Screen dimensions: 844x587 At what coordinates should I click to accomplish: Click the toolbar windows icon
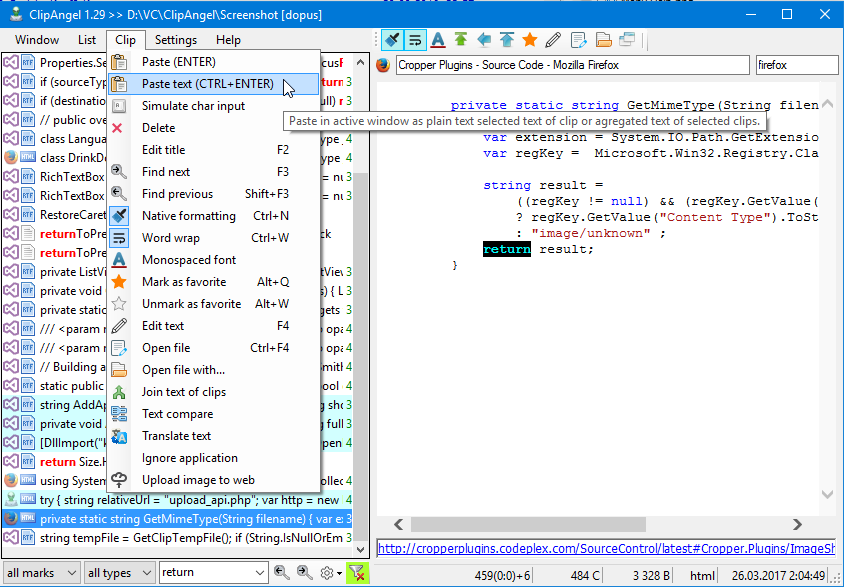[628, 39]
